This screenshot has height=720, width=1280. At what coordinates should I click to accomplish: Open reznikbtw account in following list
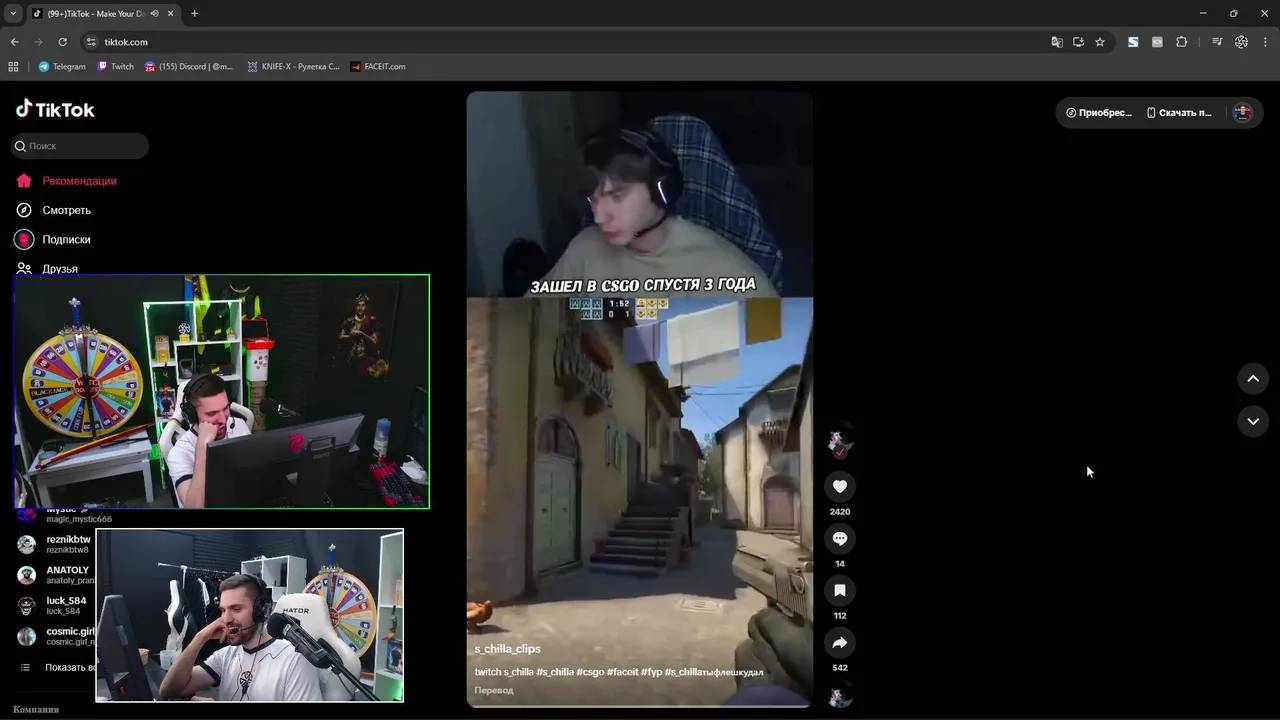click(56, 544)
